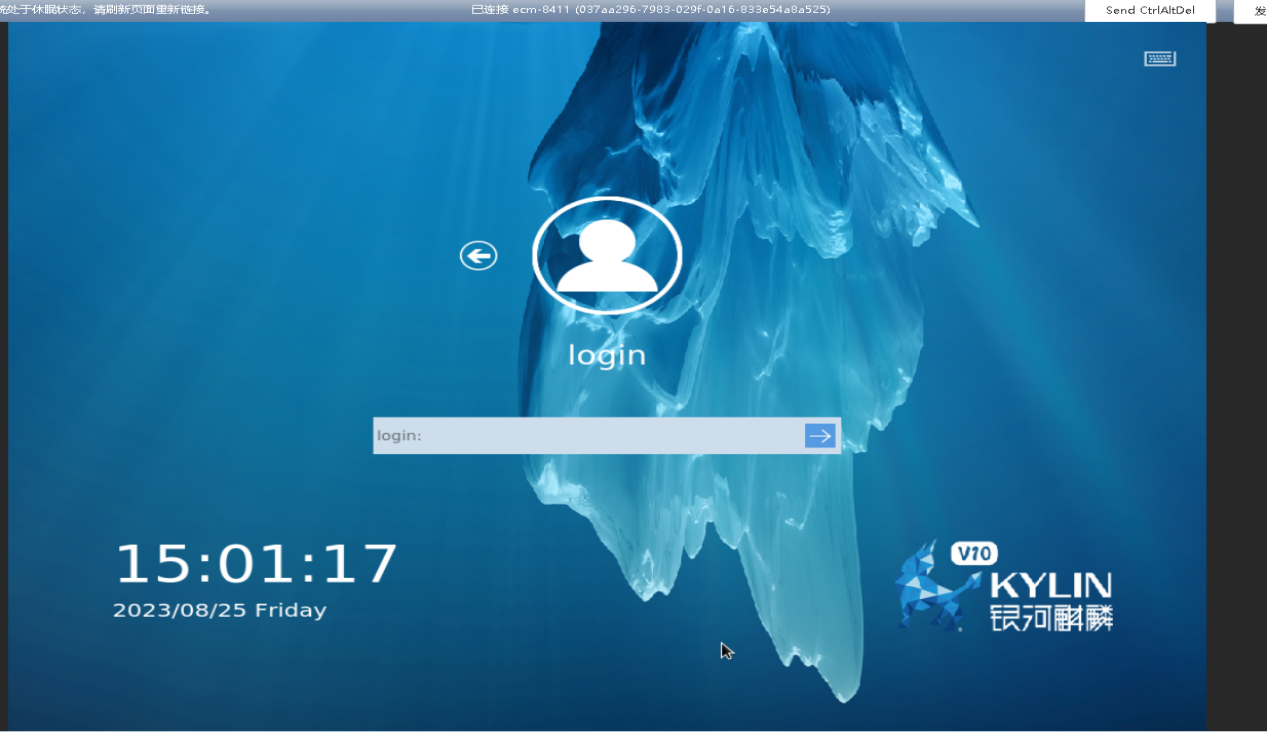Click the KYLIN brand text

point(1050,586)
